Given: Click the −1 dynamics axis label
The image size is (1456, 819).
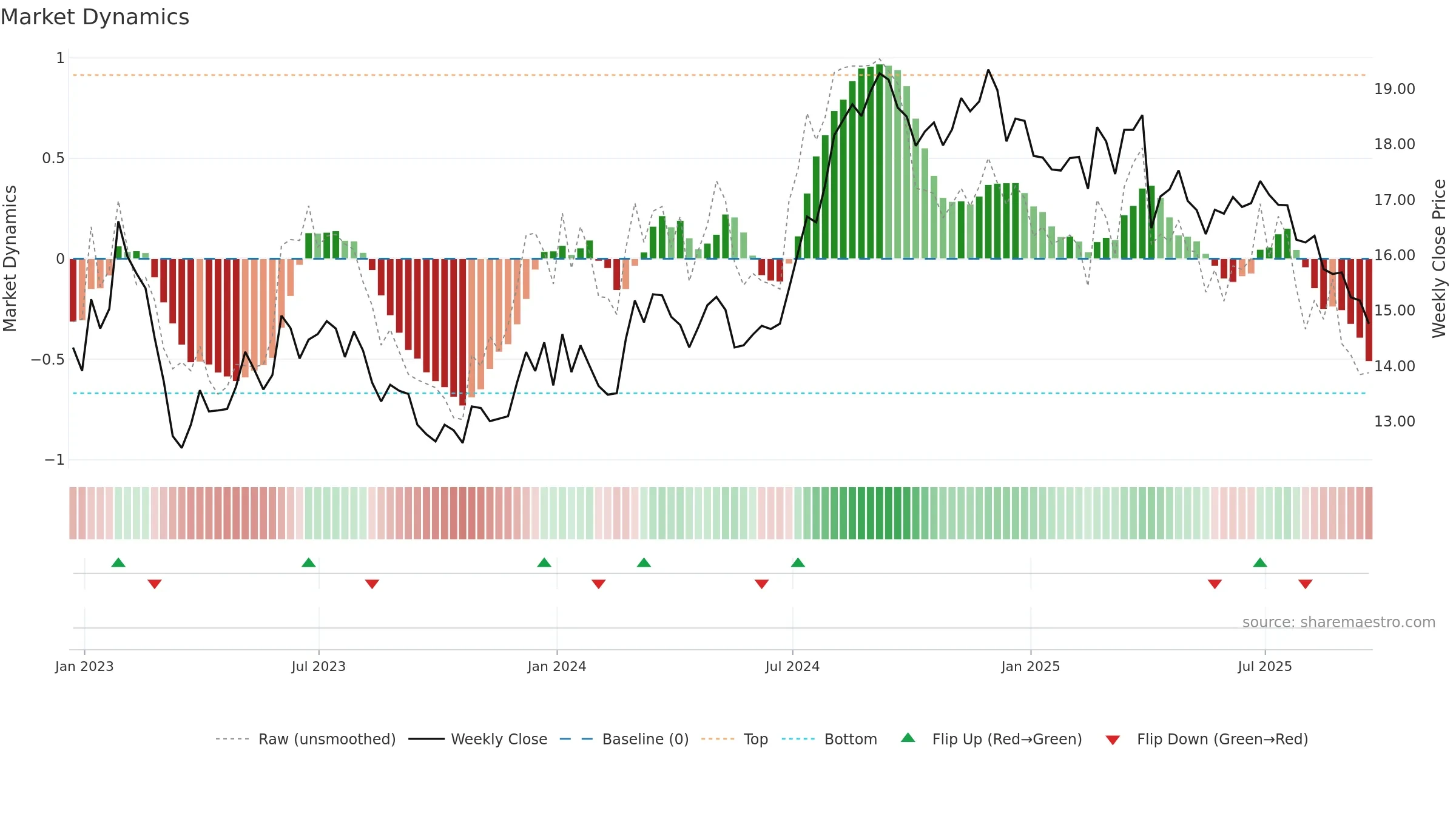Looking at the screenshot, I should (x=55, y=460).
